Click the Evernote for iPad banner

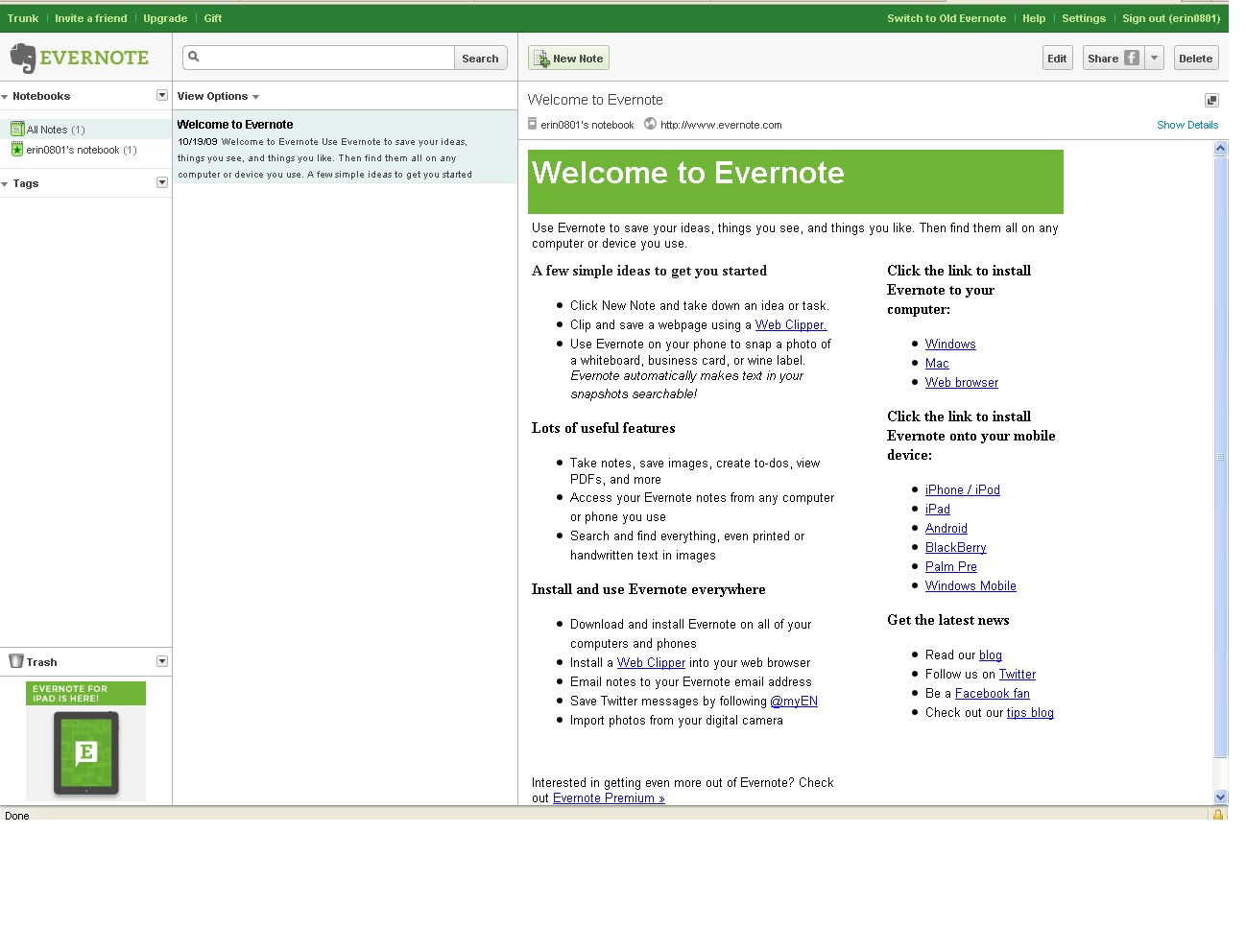point(85,741)
